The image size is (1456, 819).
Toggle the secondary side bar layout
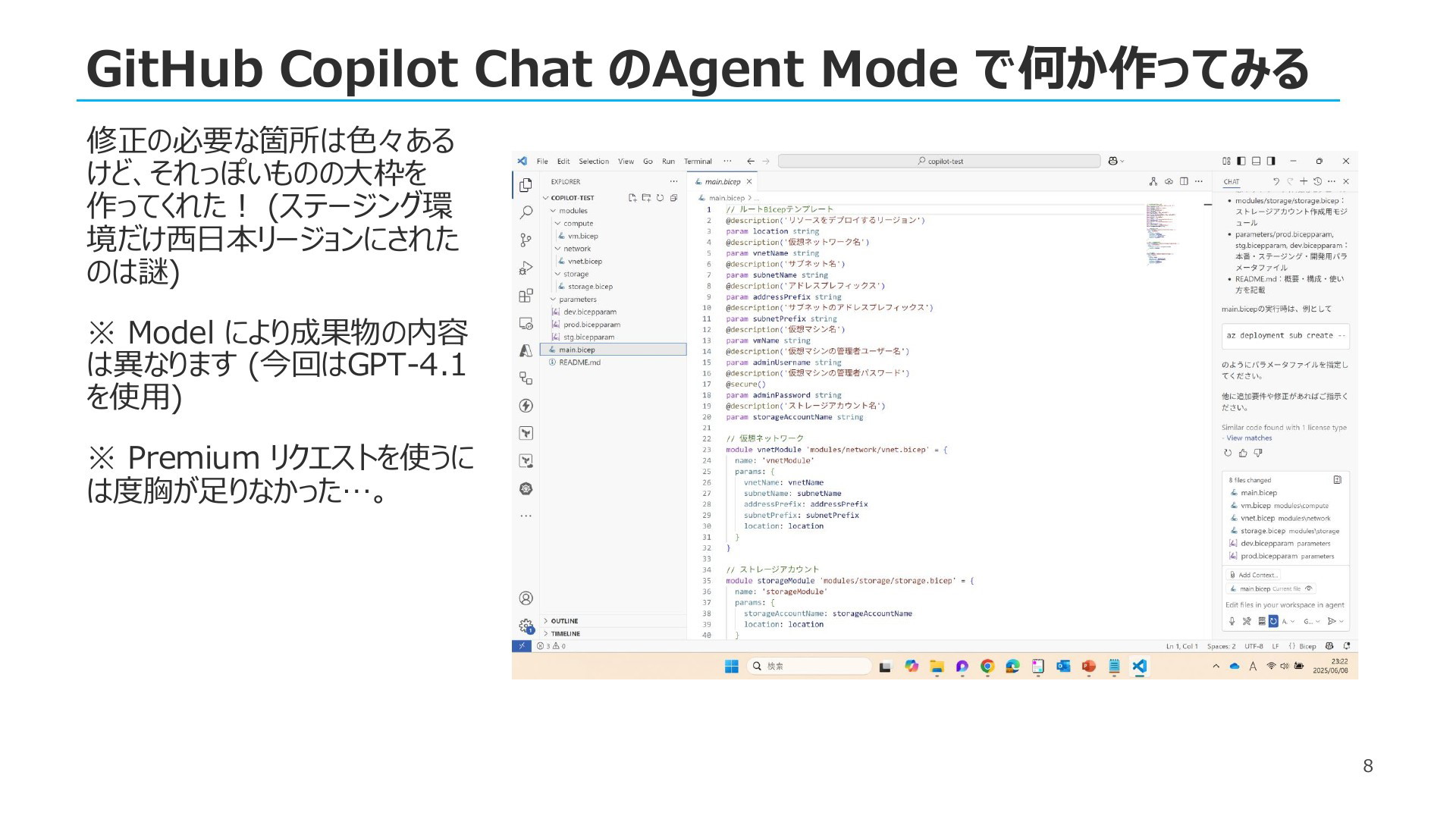(1271, 161)
